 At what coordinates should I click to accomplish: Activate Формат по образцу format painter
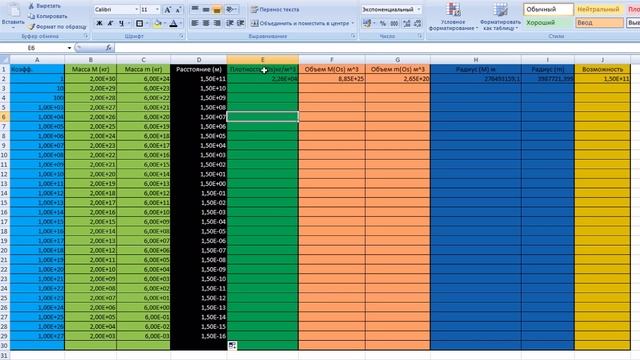pos(57,27)
